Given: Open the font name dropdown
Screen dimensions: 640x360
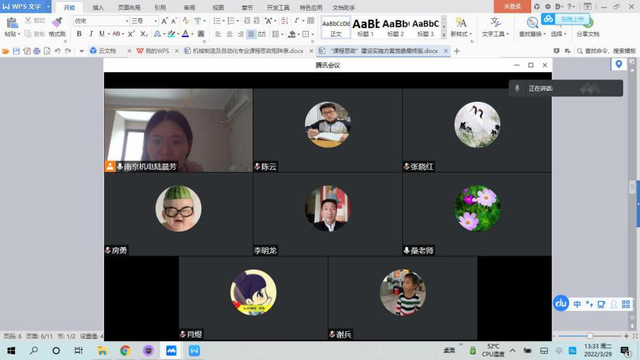Looking at the screenshot, I should [x=101, y=21].
